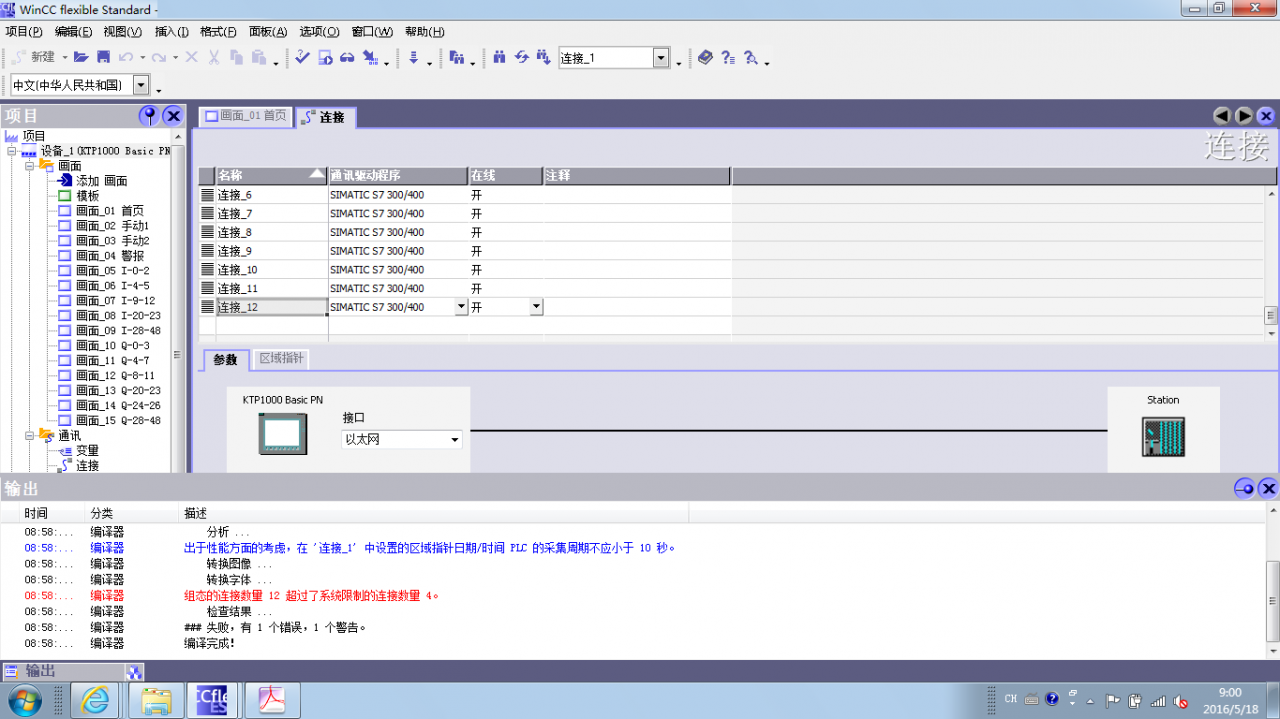Click the transfer to device icon
This screenshot has height=719, width=1280.
[x=370, y=58]
